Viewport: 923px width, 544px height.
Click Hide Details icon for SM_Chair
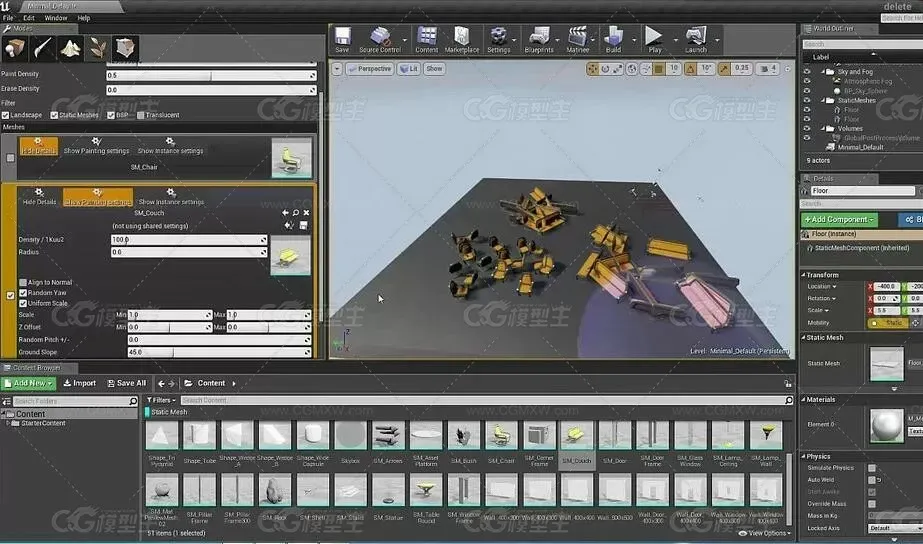pos(39,146)
